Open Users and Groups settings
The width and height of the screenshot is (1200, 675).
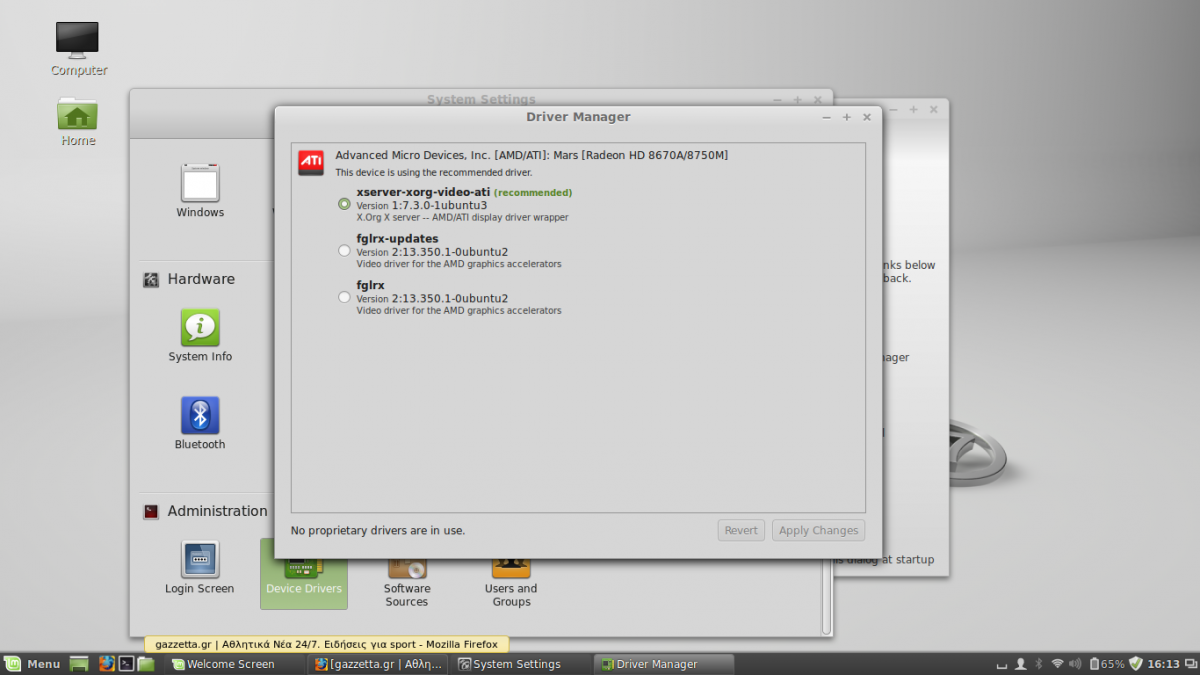click(x=511, y=582)
